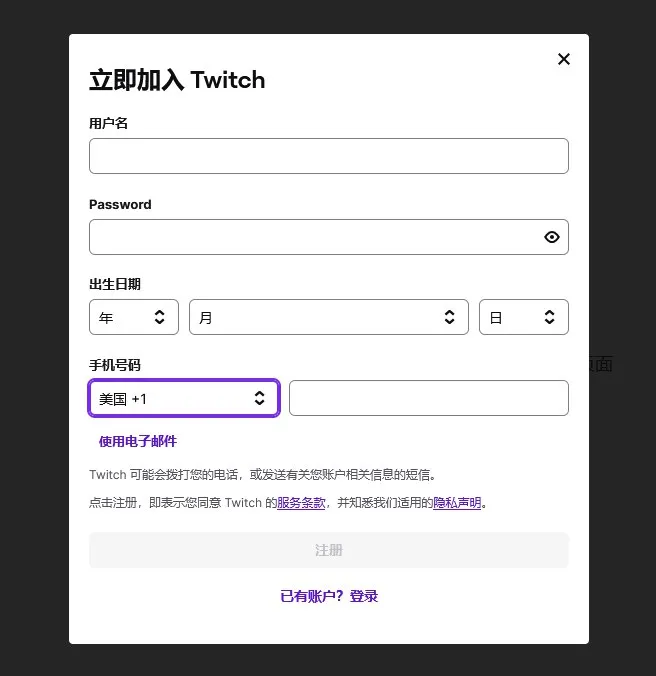Click the notice about Twitch calling or texting

click(x=263, y=475)
